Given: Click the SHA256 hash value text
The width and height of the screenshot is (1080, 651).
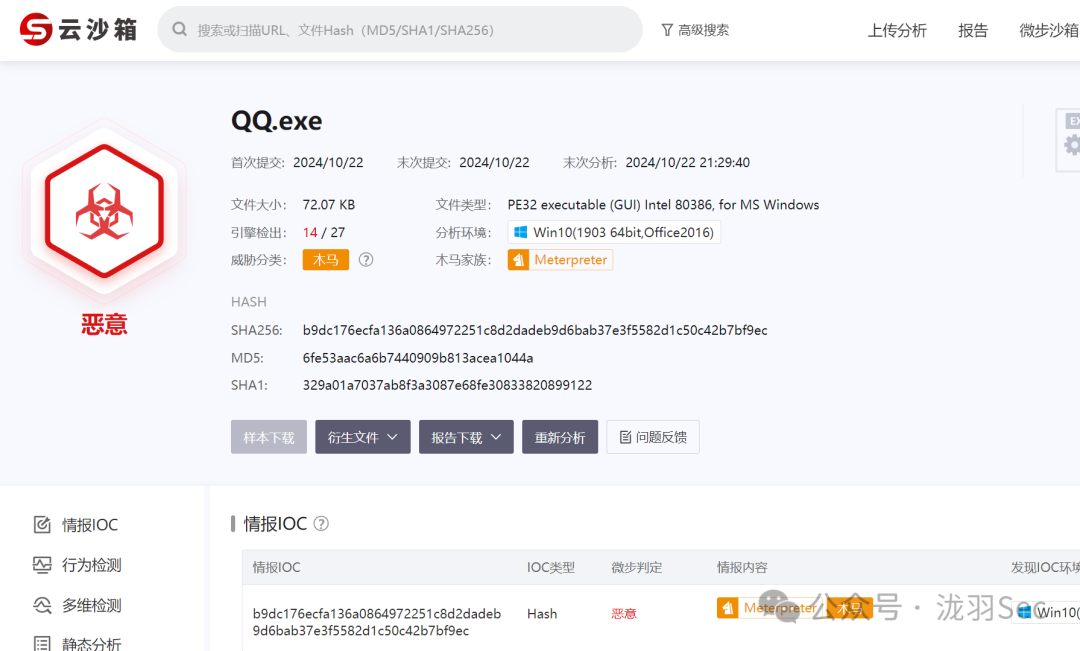Looking at the screenshot, I should tap(535, 330).
